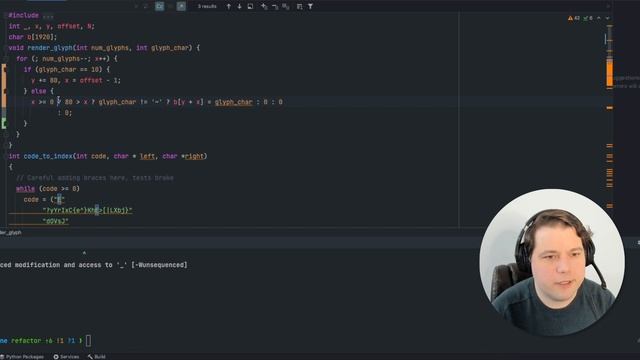This screenshot has width=640, height=360.
Task: Click the 'int _, x, y, offset, N;' line
Action: point(51,26)
